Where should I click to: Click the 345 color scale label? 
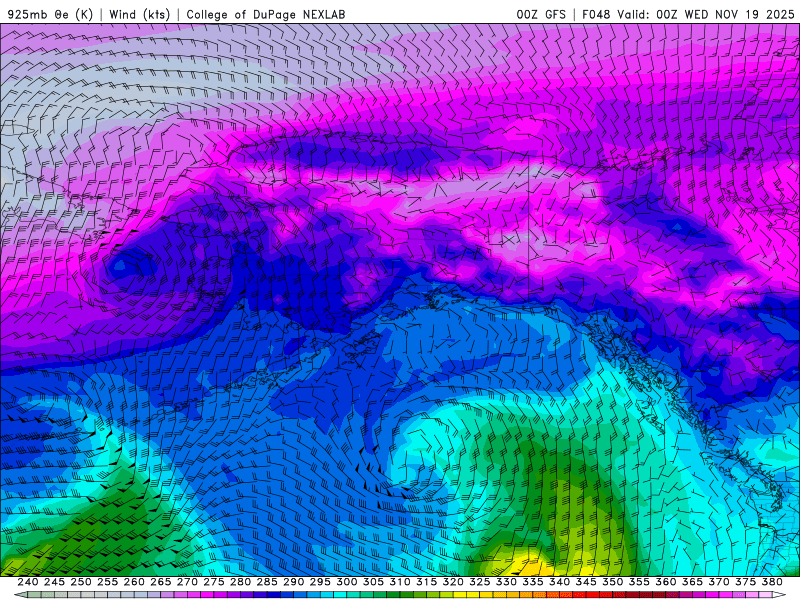(586, 582)
